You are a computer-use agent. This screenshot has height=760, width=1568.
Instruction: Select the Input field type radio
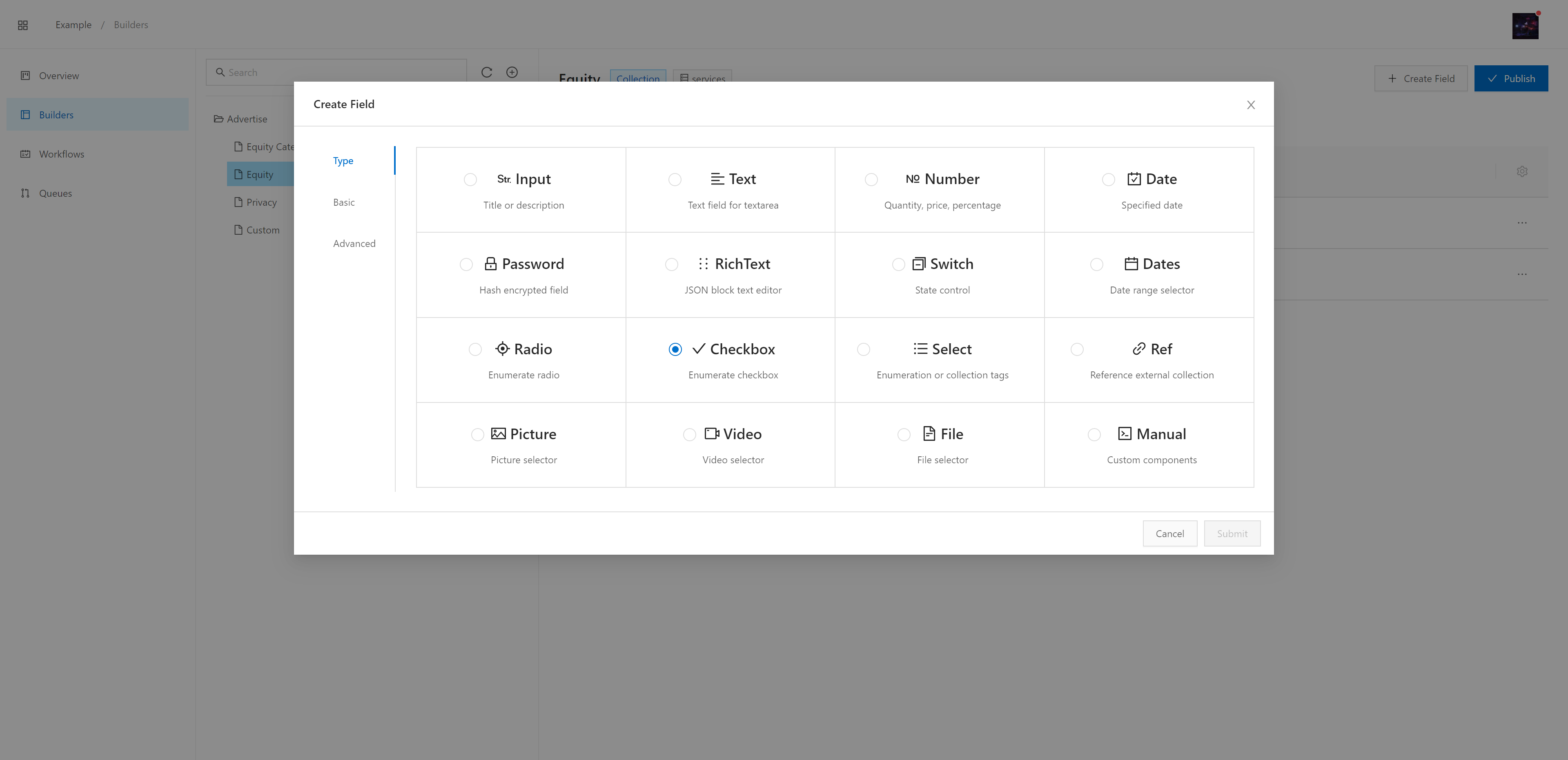click(470, 180)
